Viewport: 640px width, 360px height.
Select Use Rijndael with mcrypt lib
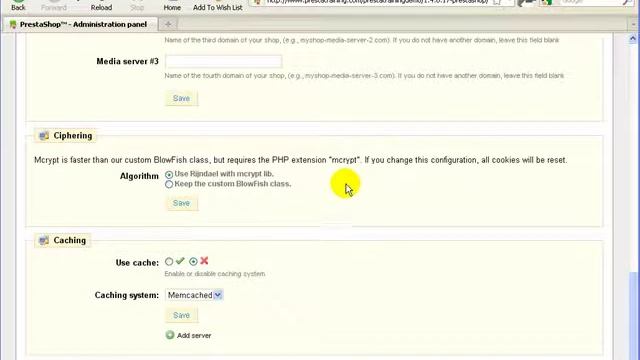tap(169, 174)
